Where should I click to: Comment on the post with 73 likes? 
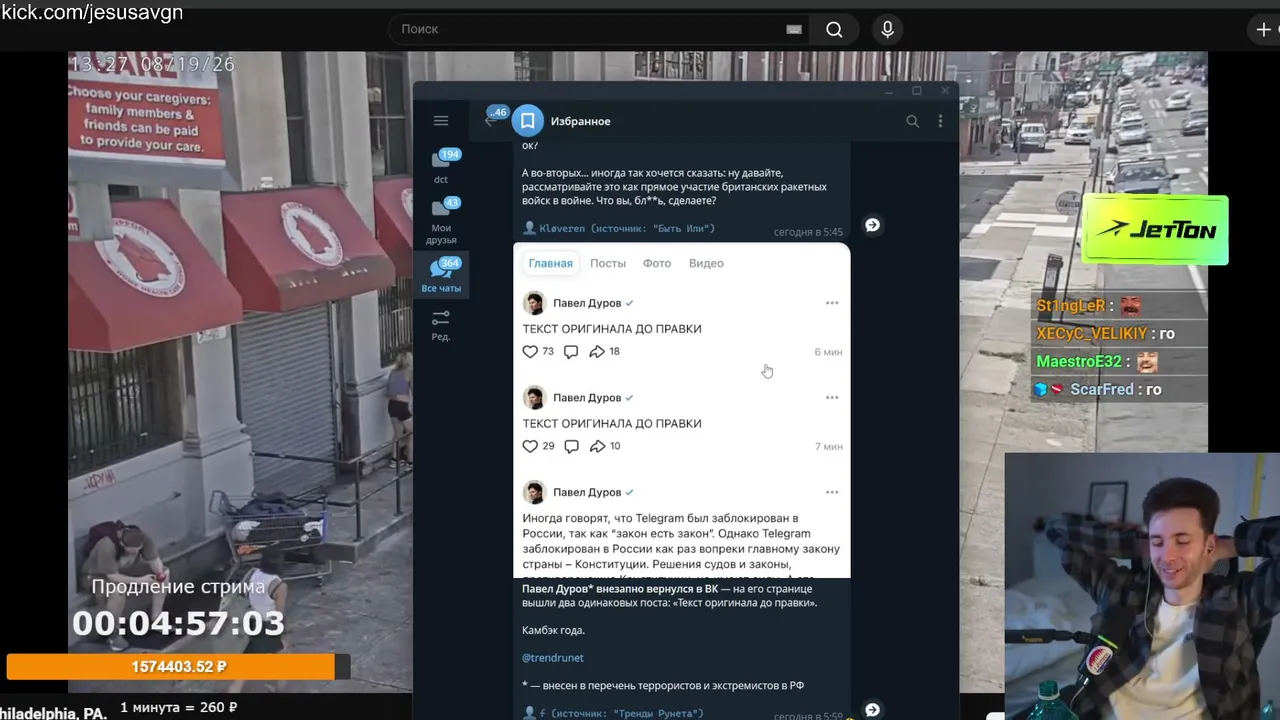(x=571, y=351)
